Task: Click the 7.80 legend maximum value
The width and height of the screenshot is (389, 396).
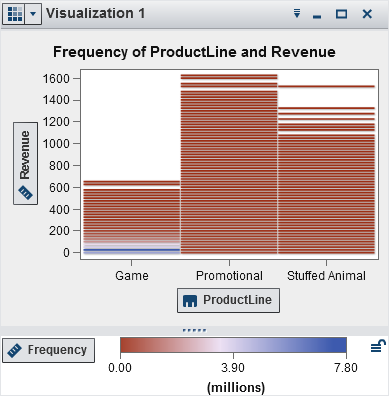Action: (x=346, y=368)
